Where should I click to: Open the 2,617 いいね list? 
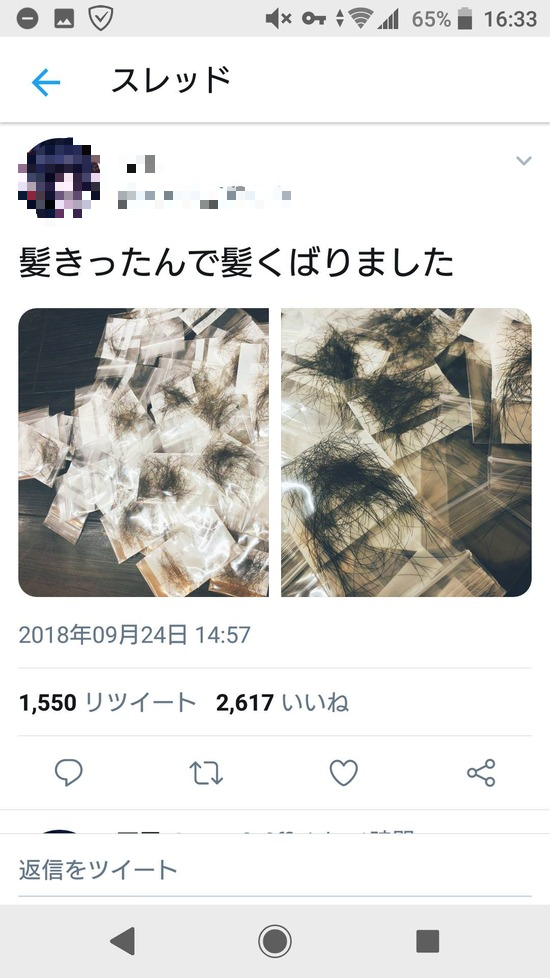click(282, 703)
